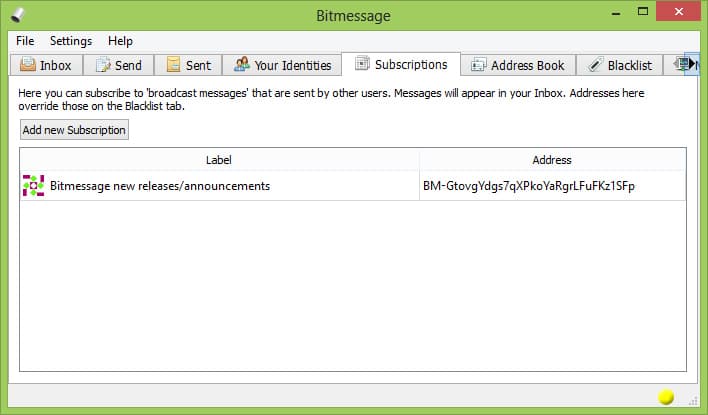This screenshot has width=708, height=415.
Task: Click the Add new Subscription button
Action: point(75,130)
